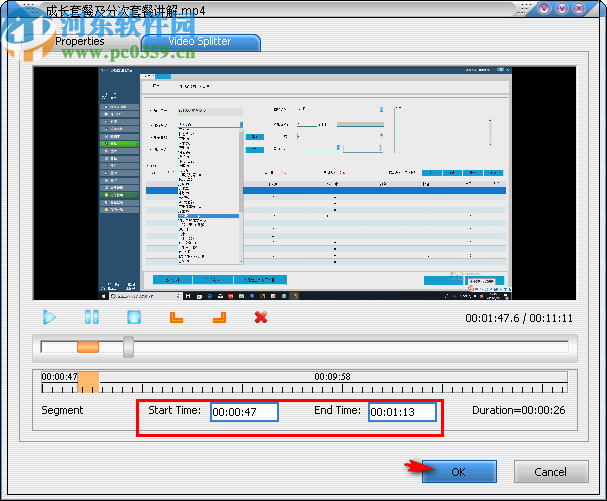Select the Video Splitter tab
Image resolution: width=607 pixels, height=501 pixels.
(200, 41)
